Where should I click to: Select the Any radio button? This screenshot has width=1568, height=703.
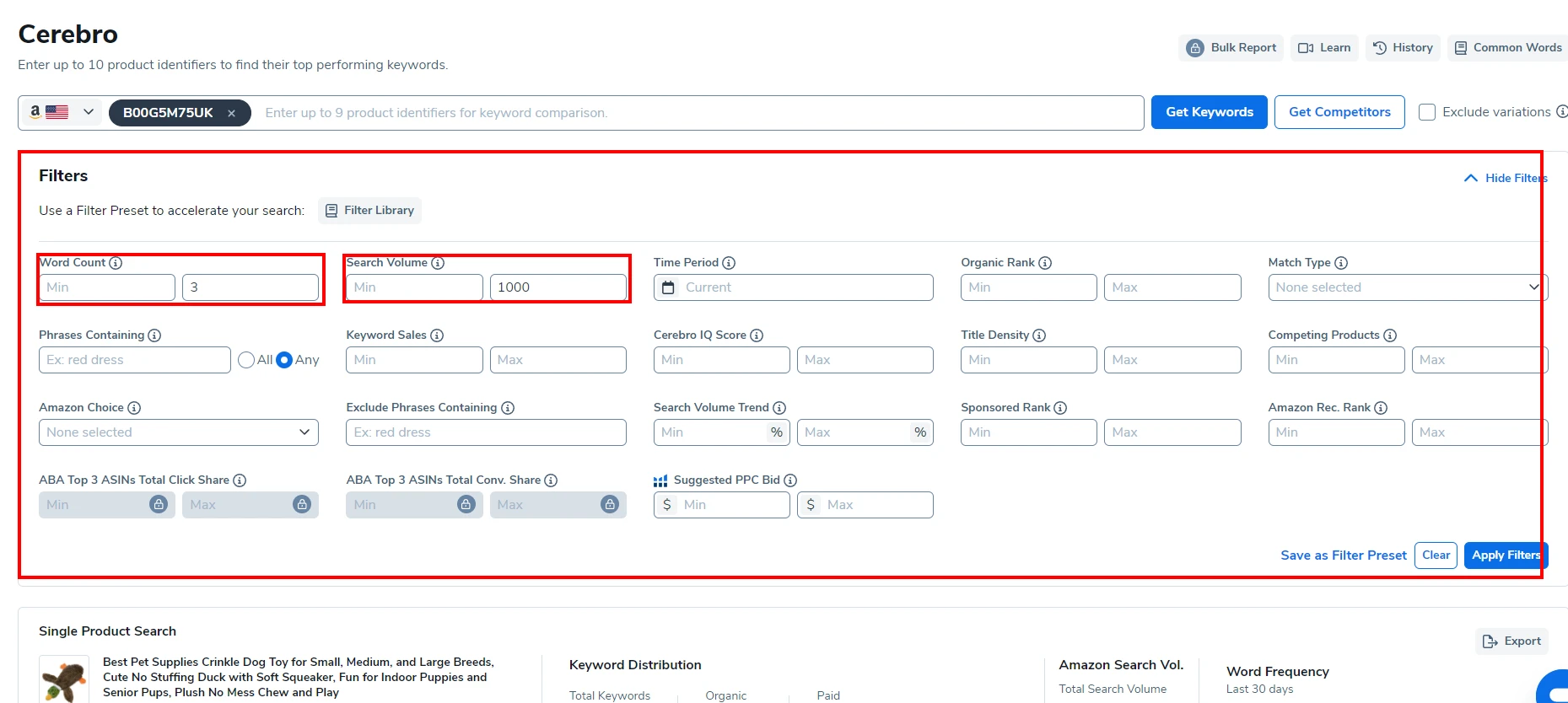284,360
